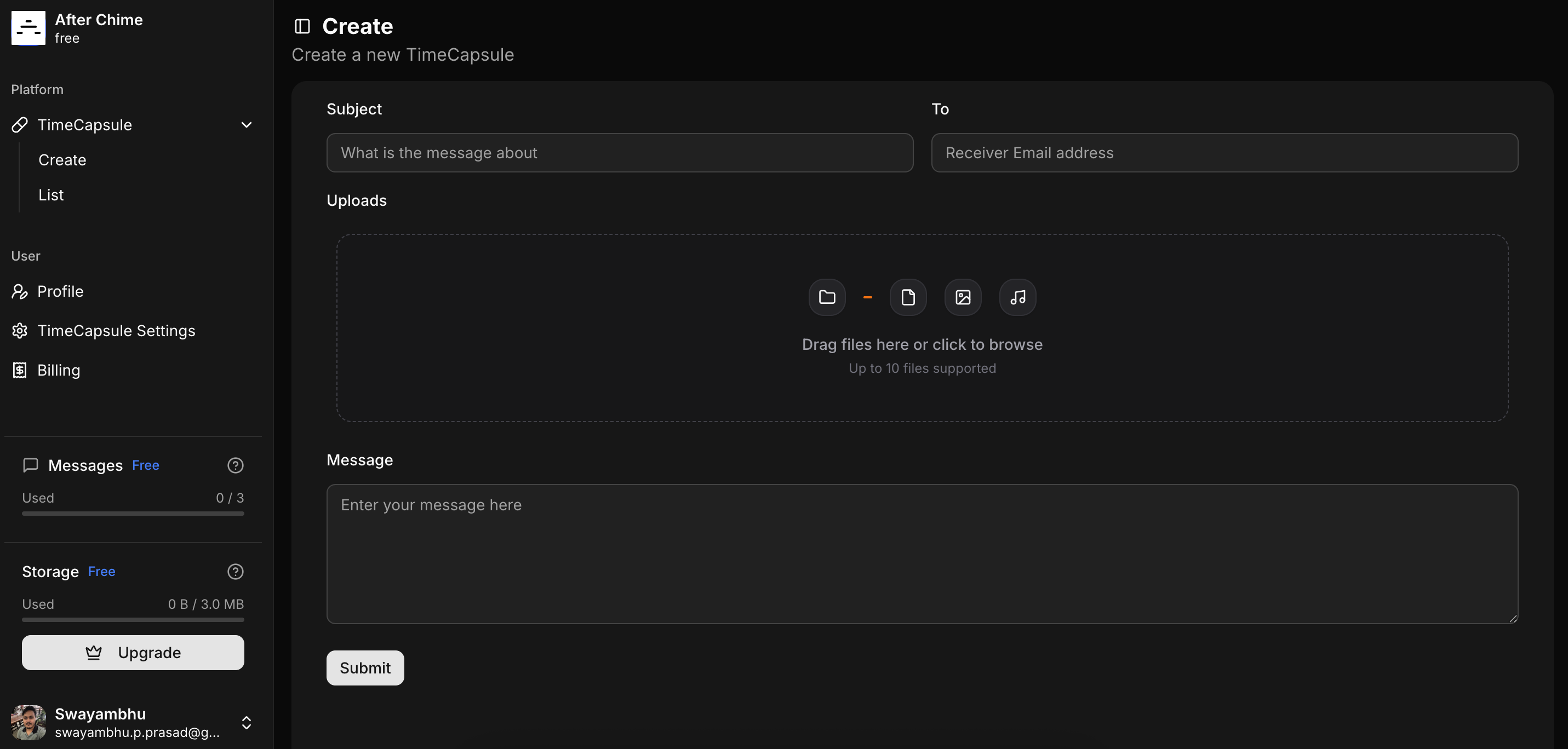
Task: Open the List page
Action: pyautogui.click(x=50, y=195)
